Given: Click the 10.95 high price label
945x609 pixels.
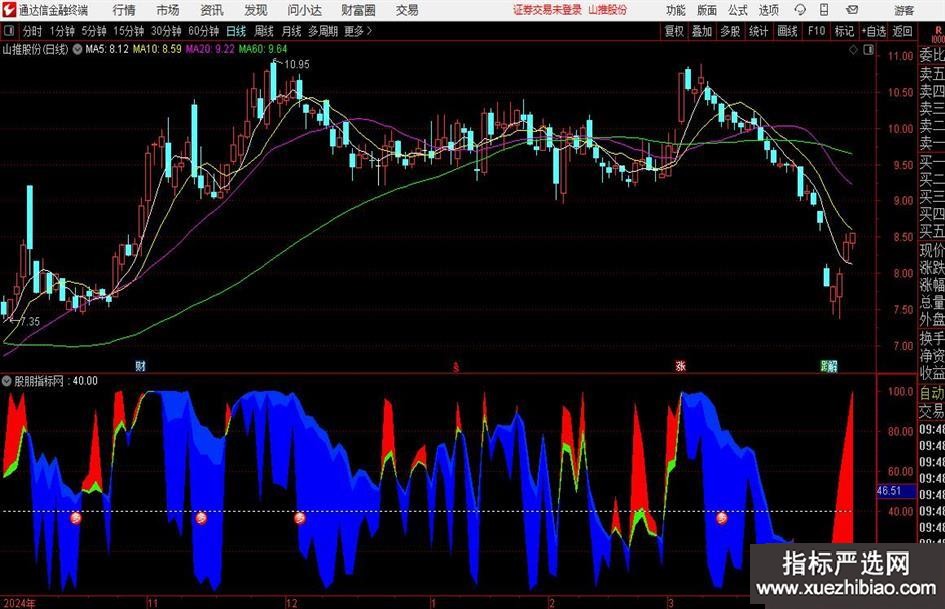Looking at the screenshot, I should tap(297, 64).
